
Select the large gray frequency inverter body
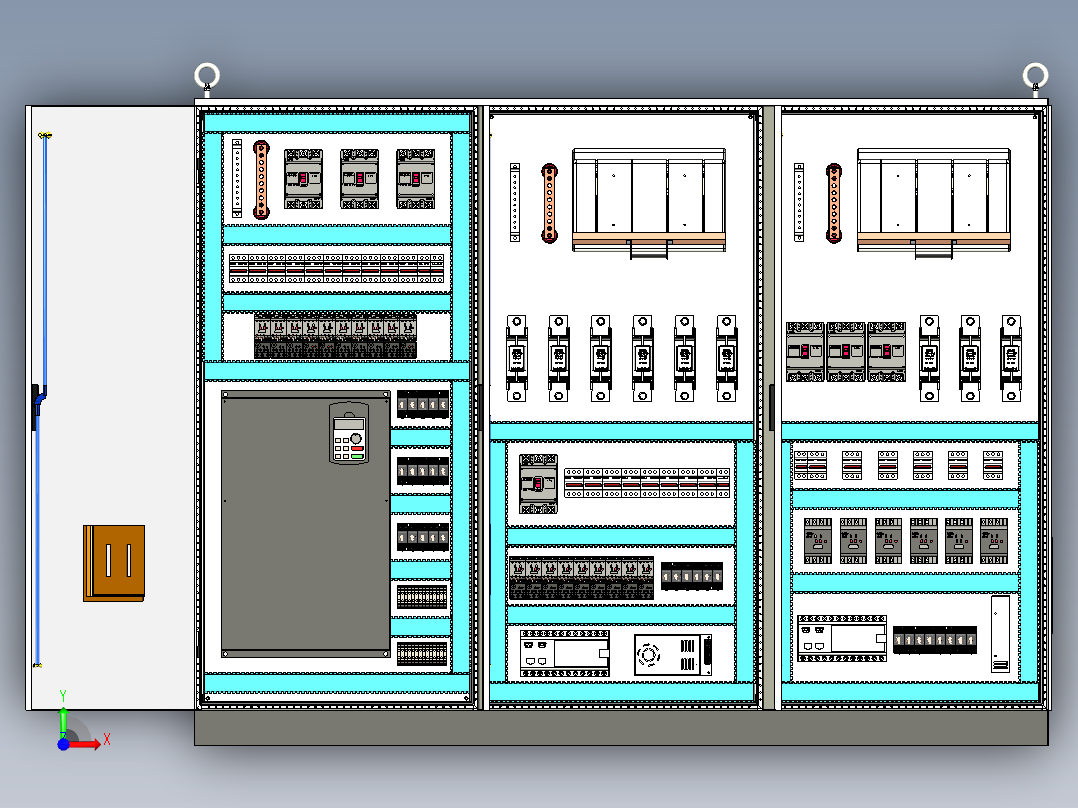[306, 524]
